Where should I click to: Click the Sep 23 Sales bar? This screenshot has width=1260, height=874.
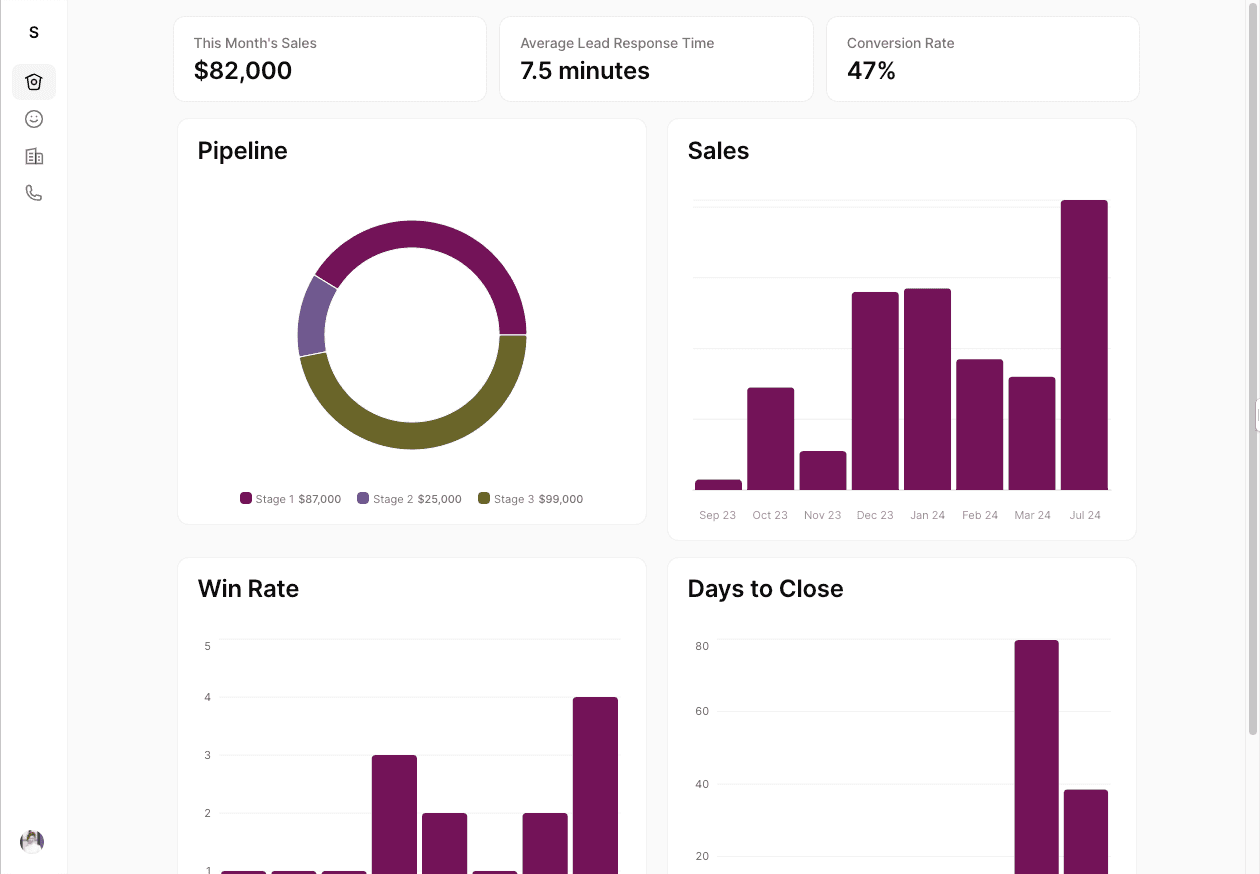click(718, 485)
